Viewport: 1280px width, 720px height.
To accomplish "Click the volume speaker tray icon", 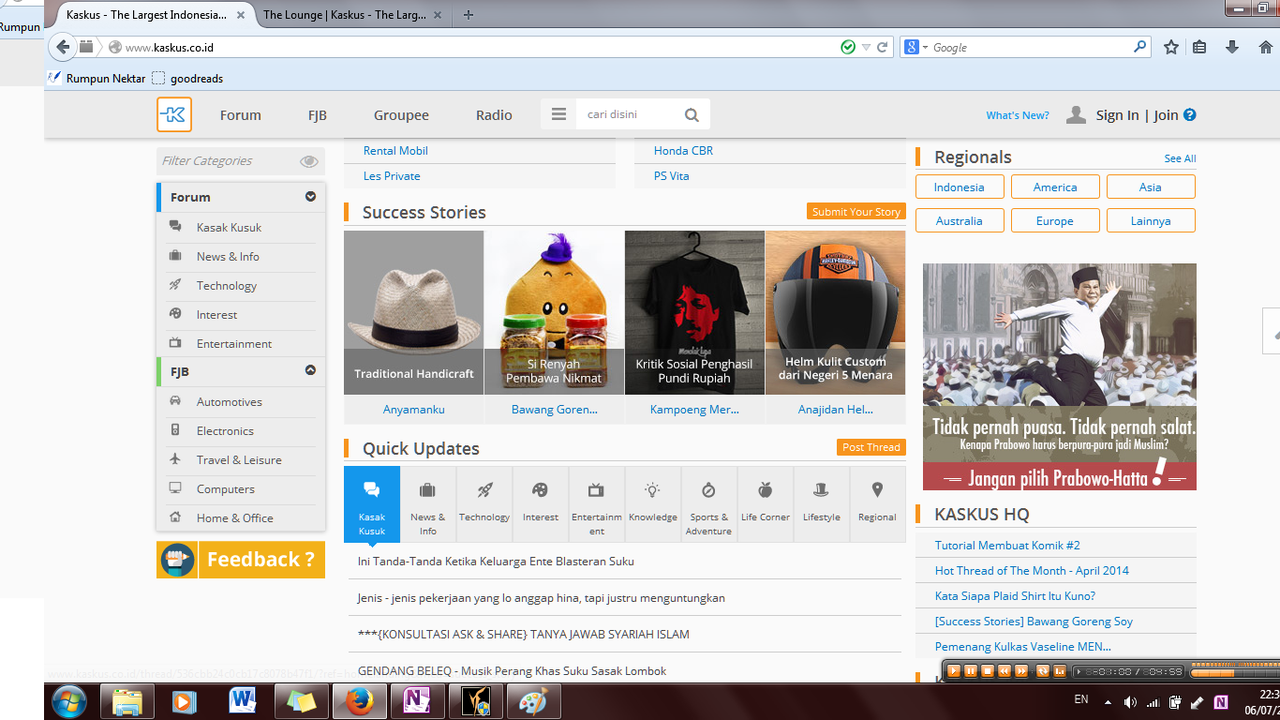I will pyautogui.click(x=1130, y=702).
